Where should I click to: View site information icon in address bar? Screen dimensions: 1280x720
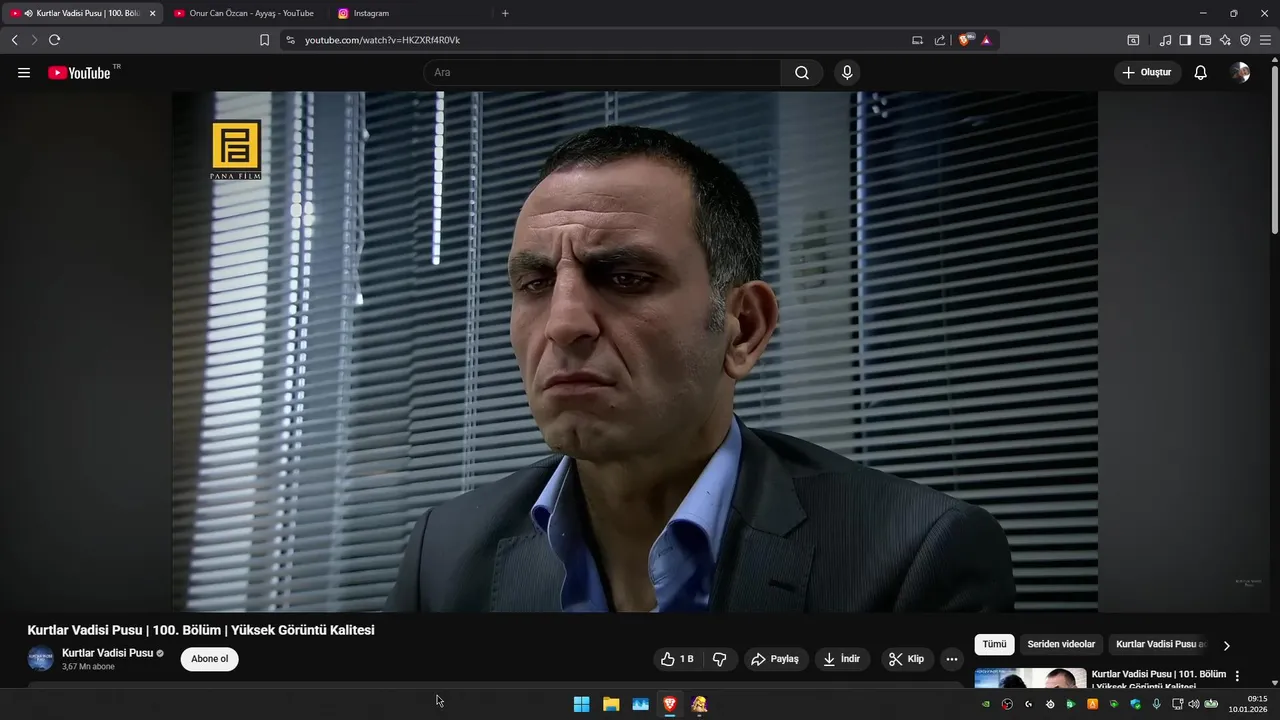click(x=291, y=40)
